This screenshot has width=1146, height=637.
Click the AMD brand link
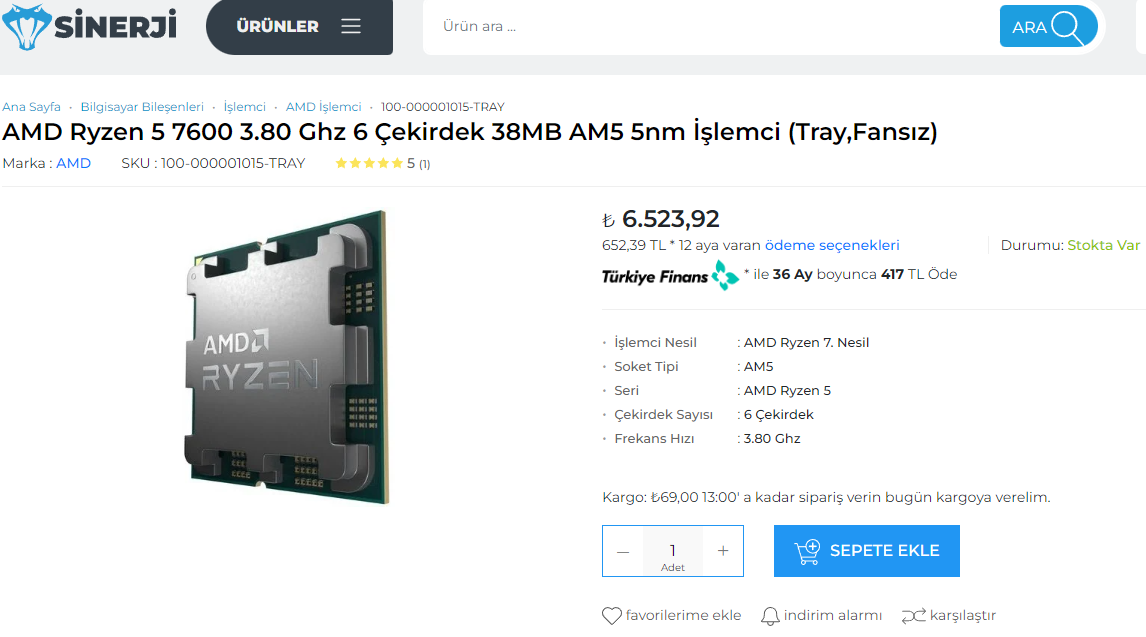click(74, 163)
